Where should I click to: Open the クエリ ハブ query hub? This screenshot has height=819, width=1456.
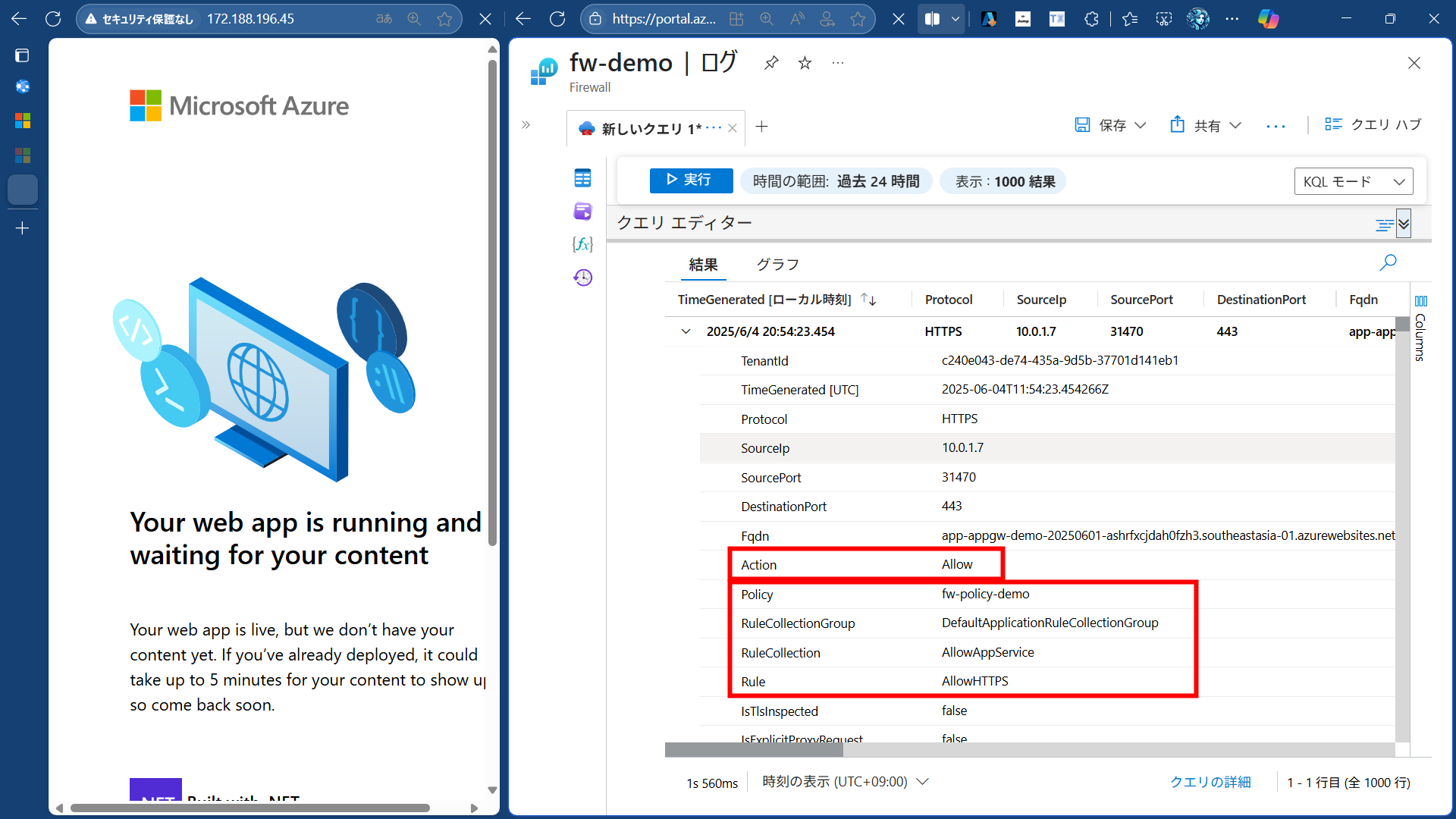pos(1373,124)
